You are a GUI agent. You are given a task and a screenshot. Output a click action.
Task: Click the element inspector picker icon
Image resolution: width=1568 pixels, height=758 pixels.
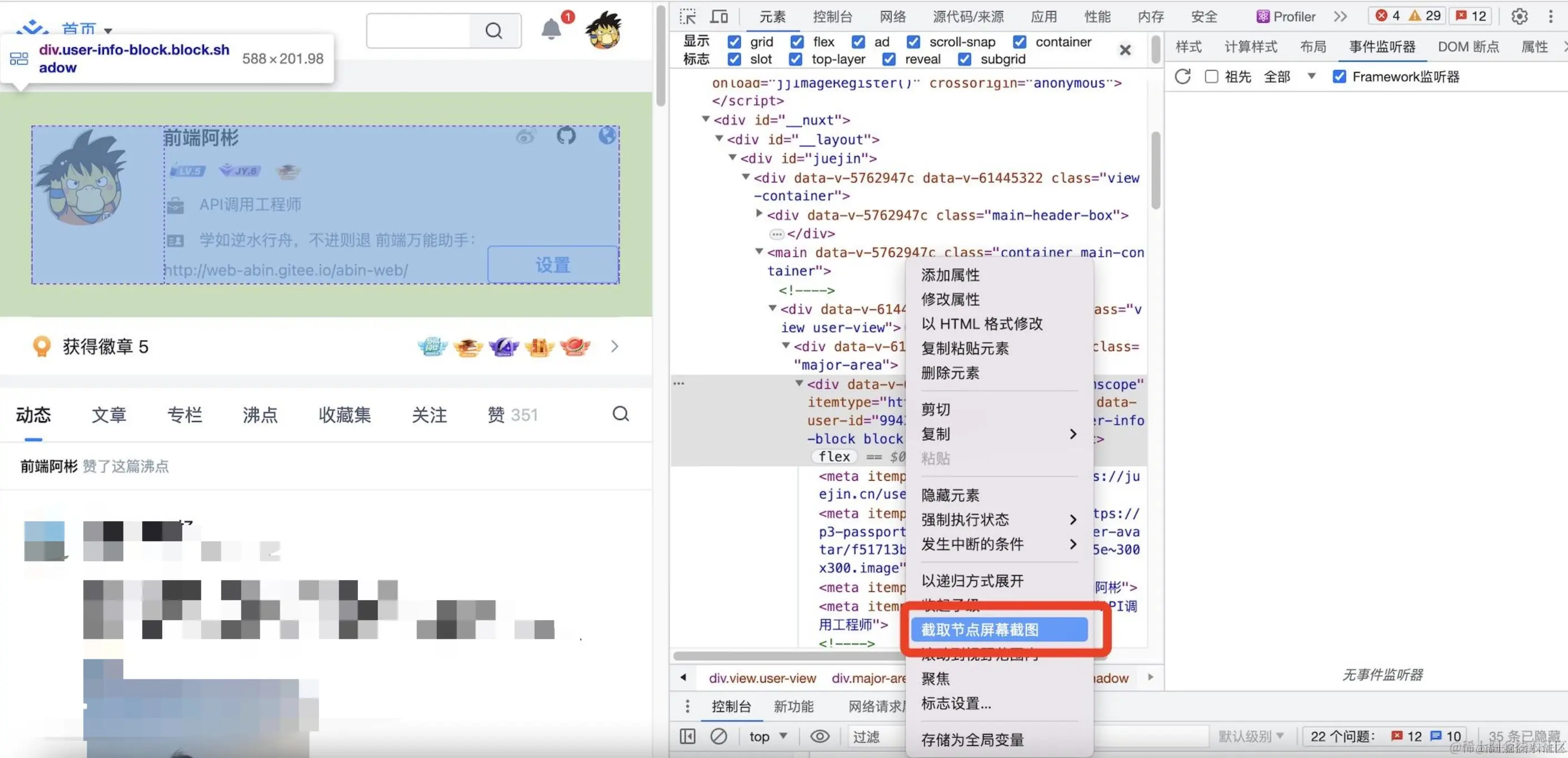688,17
